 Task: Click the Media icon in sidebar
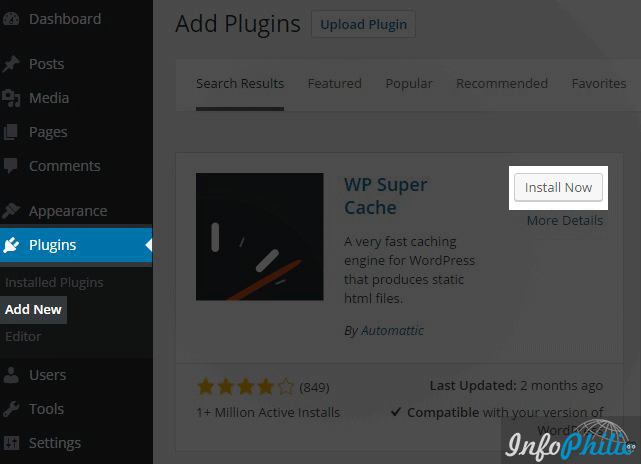11,98
